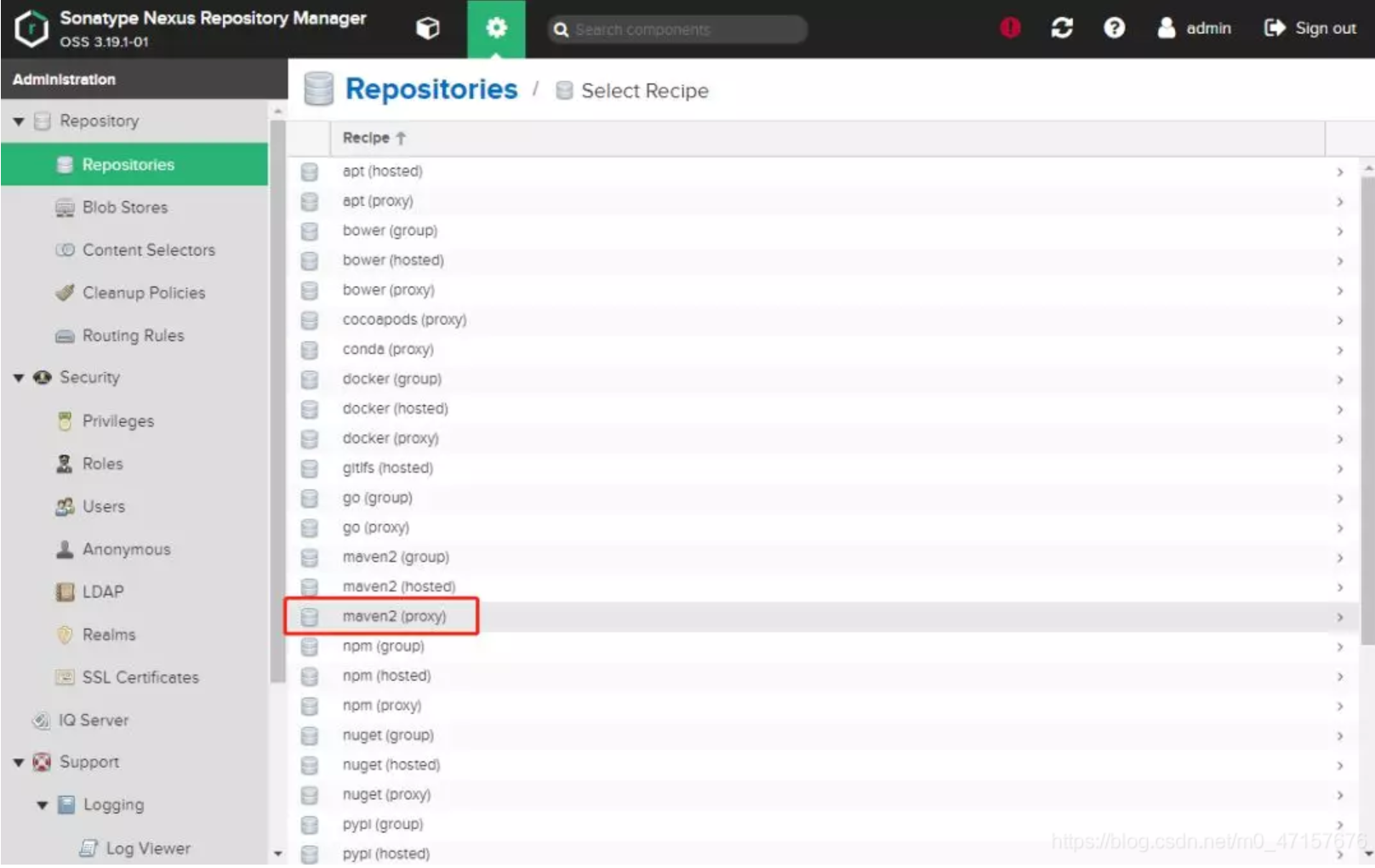
Task: Sign out of Nexus
Action: pyautogui.click(x=1310, y=28)
